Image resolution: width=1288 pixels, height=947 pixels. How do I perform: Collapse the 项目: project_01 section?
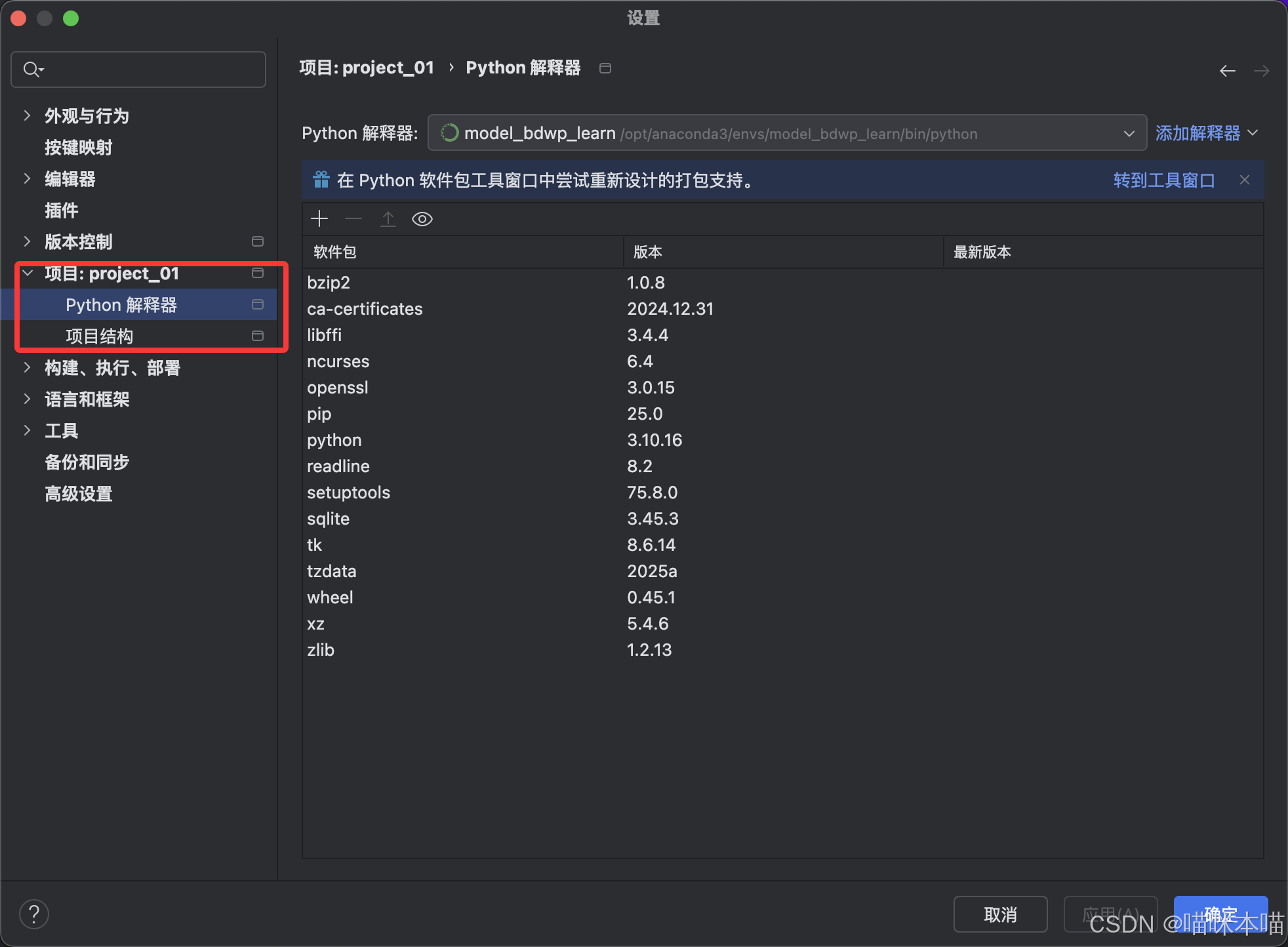pos(27,273)
